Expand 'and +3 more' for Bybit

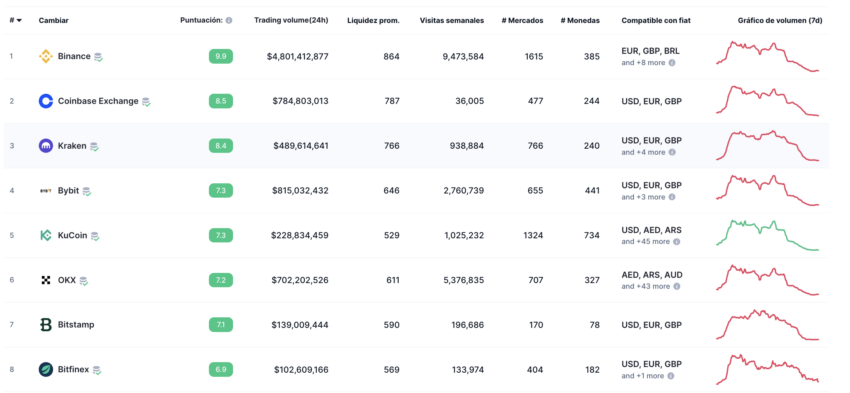643,197
